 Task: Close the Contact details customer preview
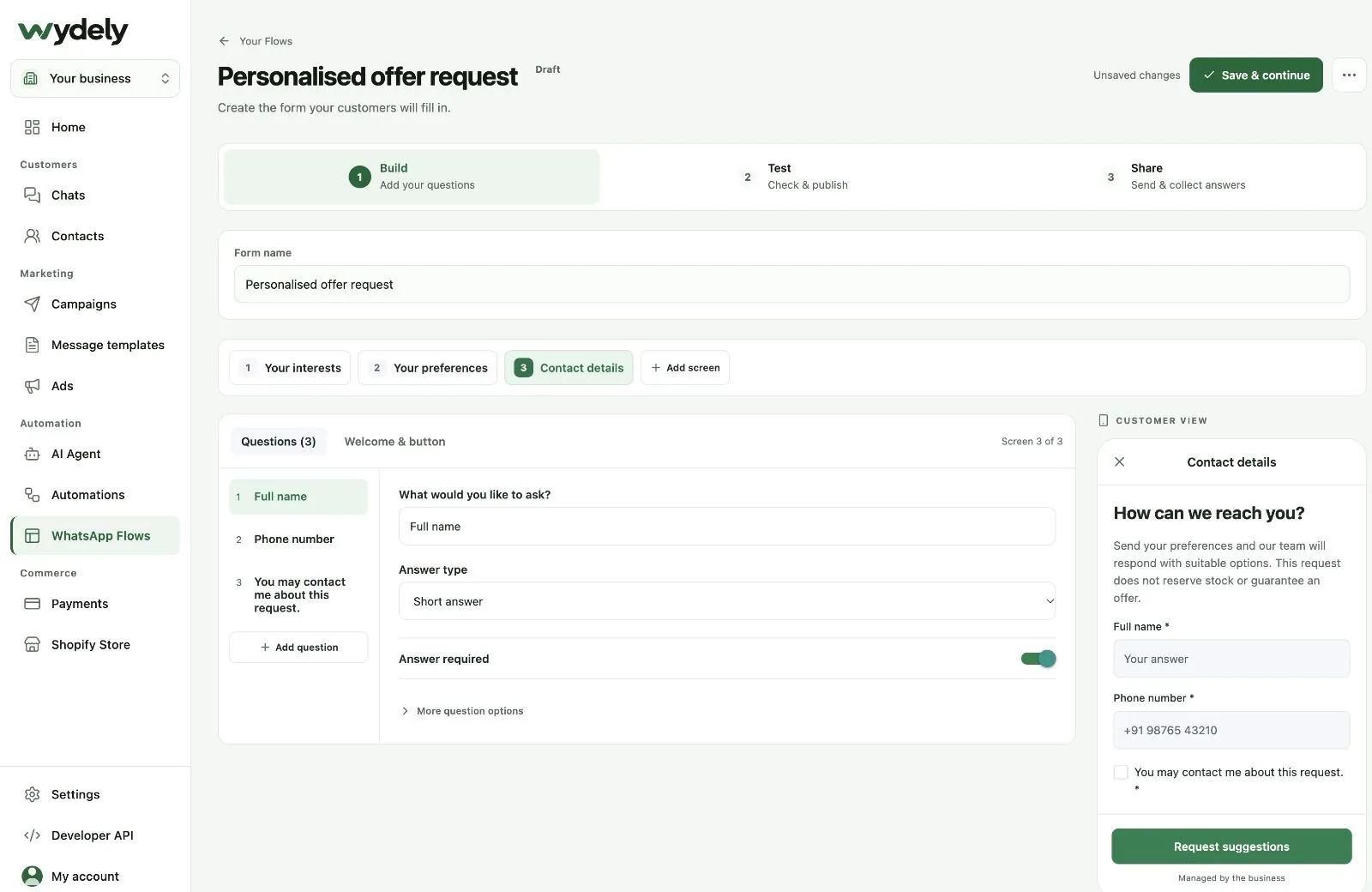pos(1119,461)
